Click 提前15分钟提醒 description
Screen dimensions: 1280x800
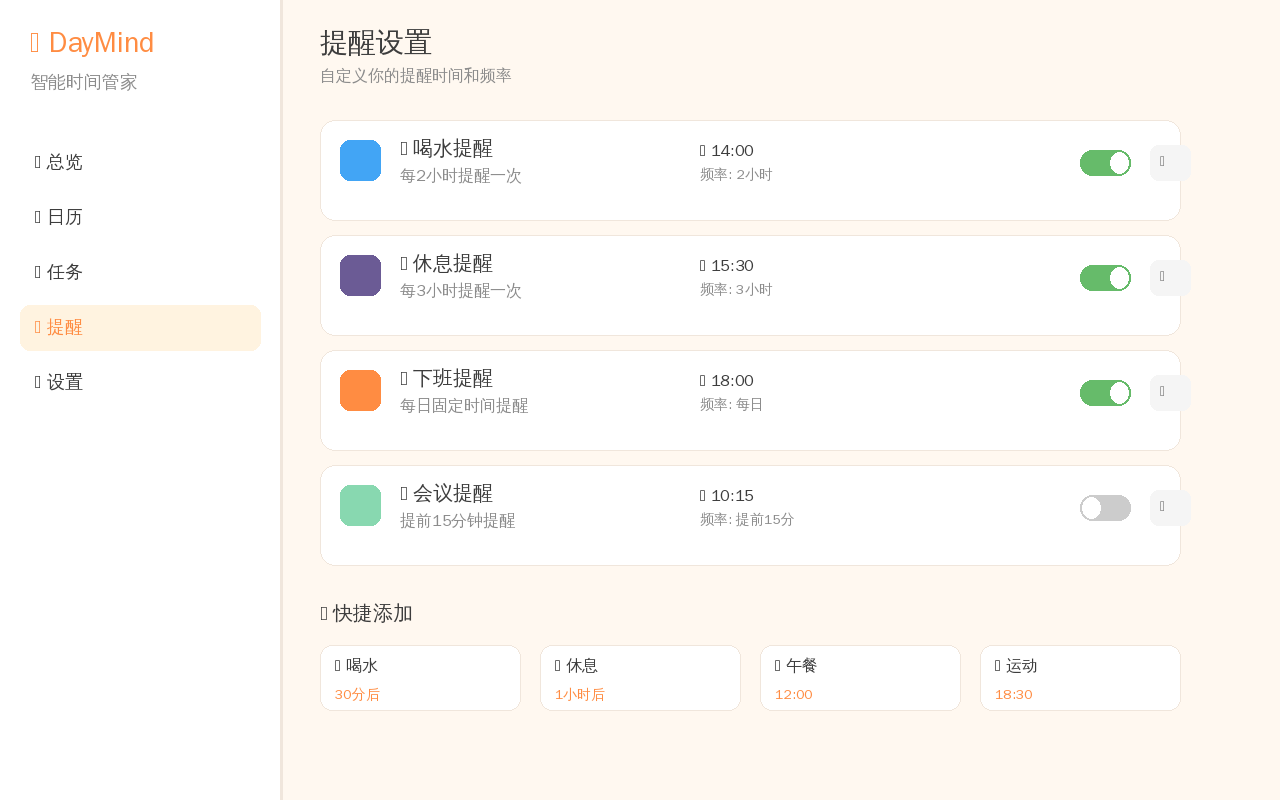click(458, 521)
